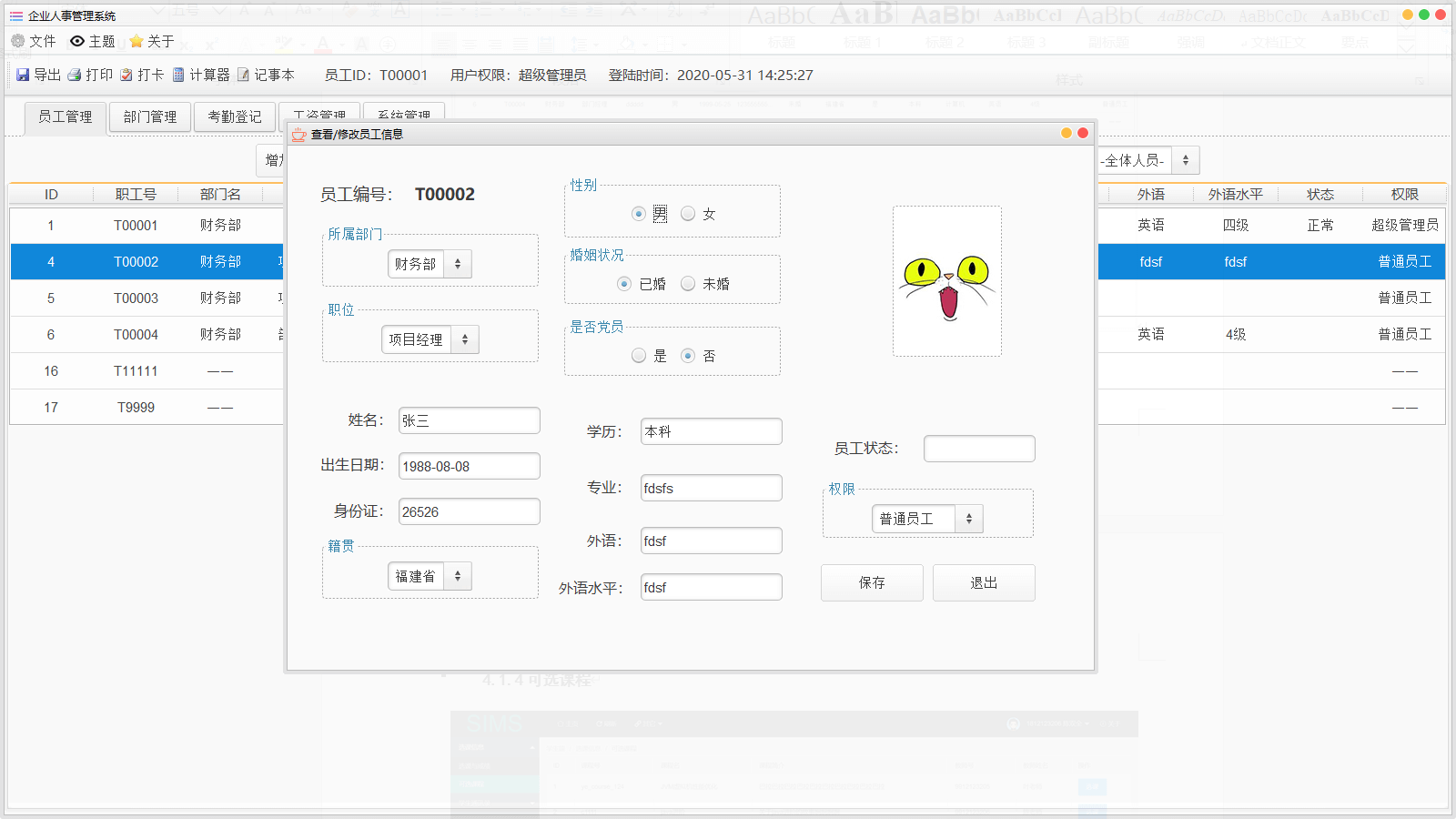Click the 权限 column header
The height and width of the screenshot is (819, 1456).
pos(1405,194)
